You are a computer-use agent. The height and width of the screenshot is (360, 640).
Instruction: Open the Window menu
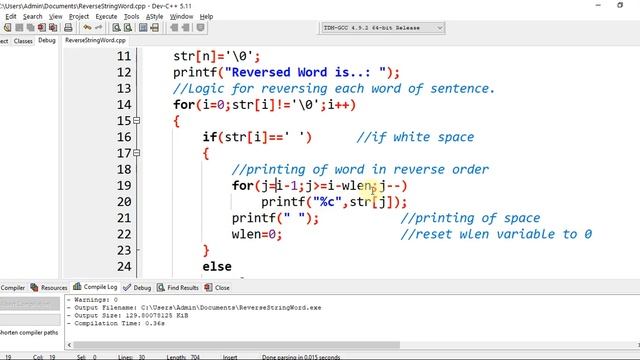coord(181,16)
